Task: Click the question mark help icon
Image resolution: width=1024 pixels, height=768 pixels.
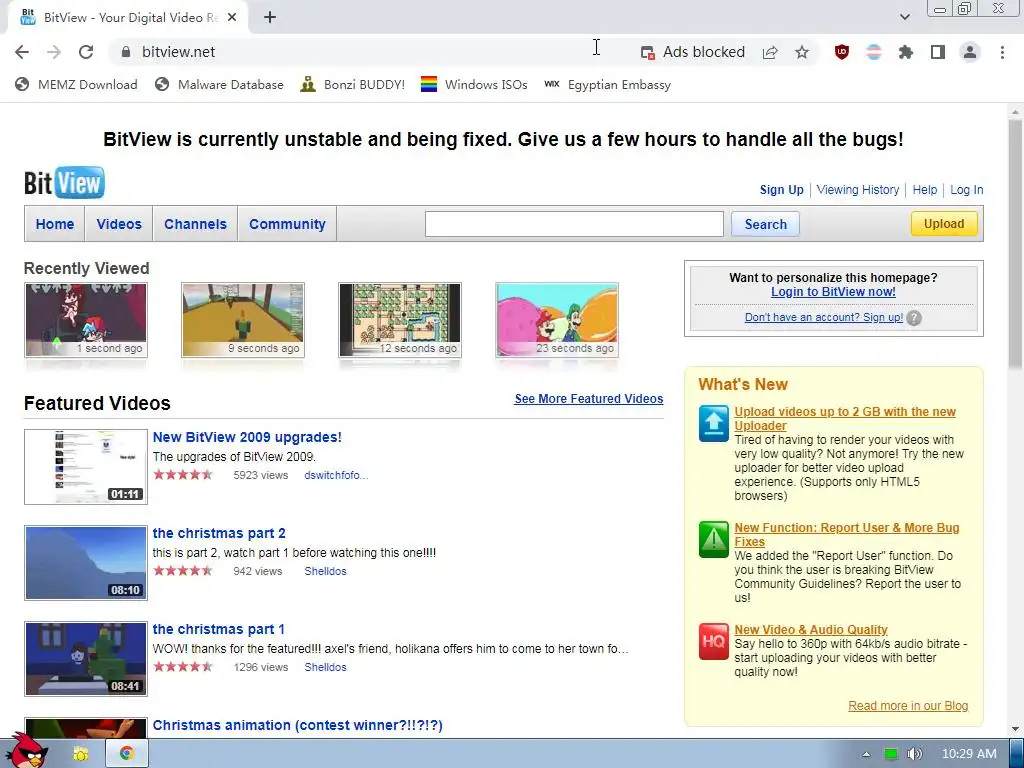Action: click(914, 318)
